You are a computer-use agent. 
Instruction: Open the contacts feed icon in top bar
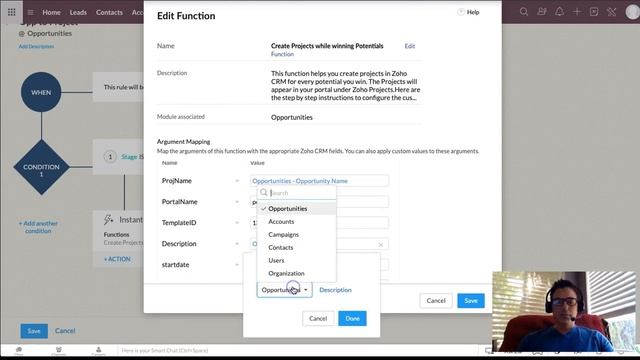pos(542,12)
